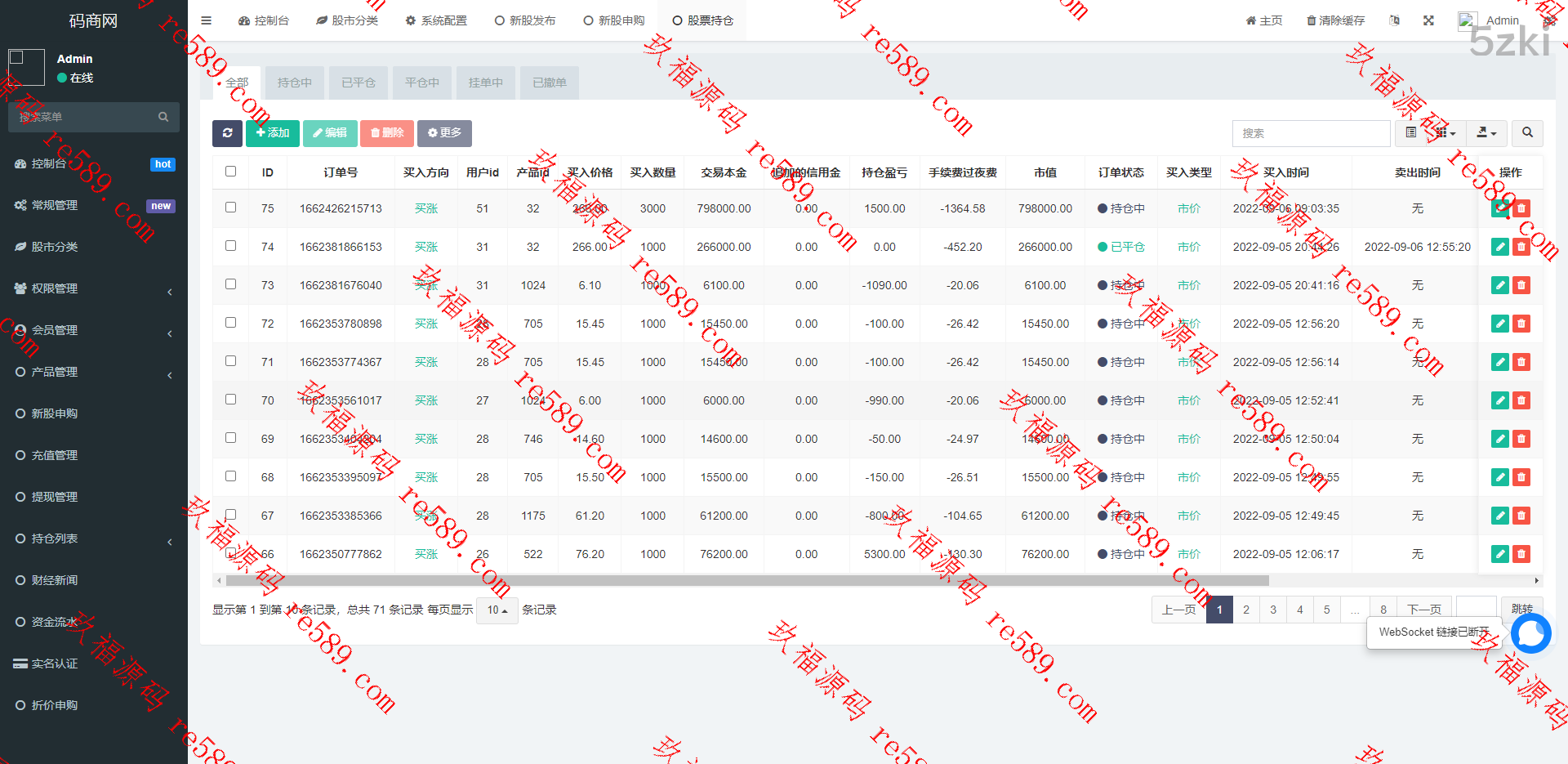
Task: Open the export dropdown in the toolbar
Action: pyautogui.click(x=1486, y=133)
